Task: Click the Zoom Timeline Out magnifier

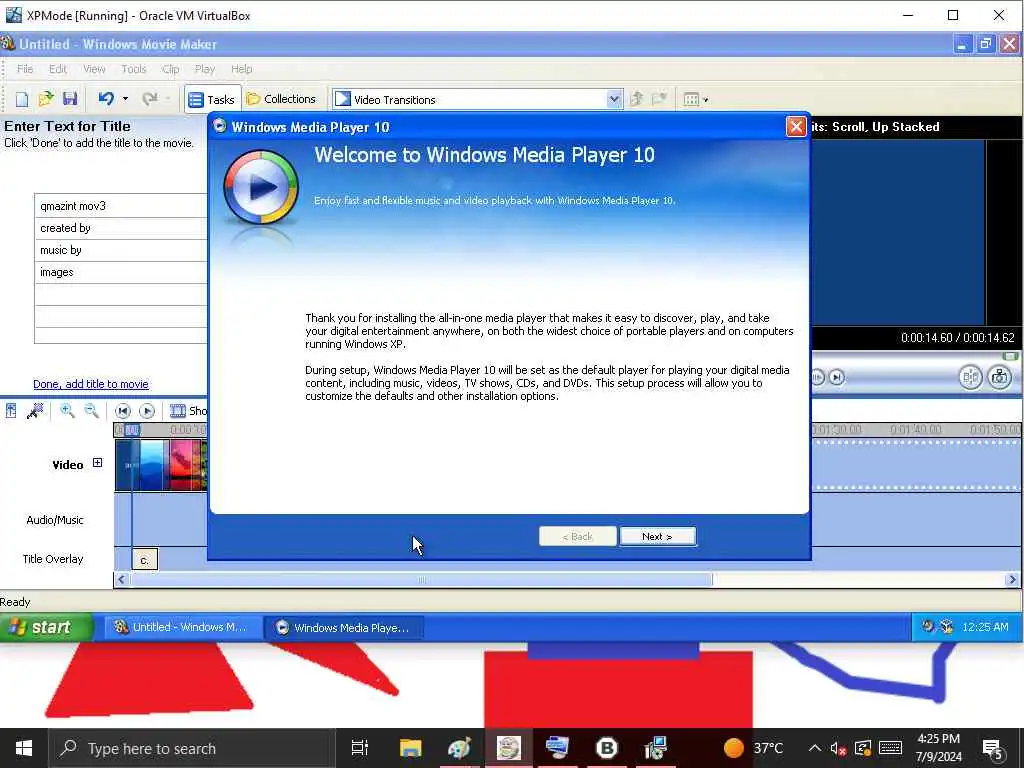Action: [91, 411]
